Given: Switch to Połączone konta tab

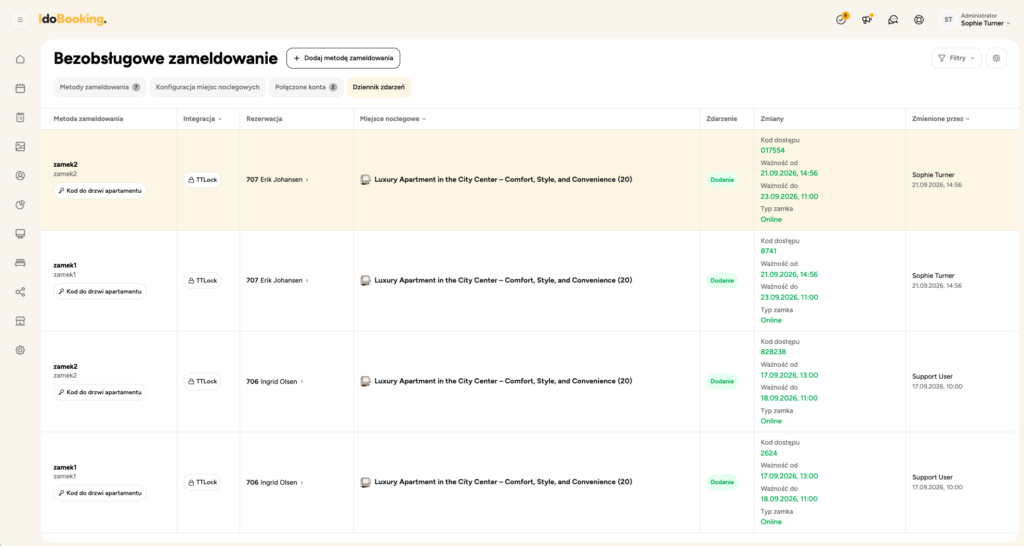Looking at the screenshot, I should pos(306,87).
